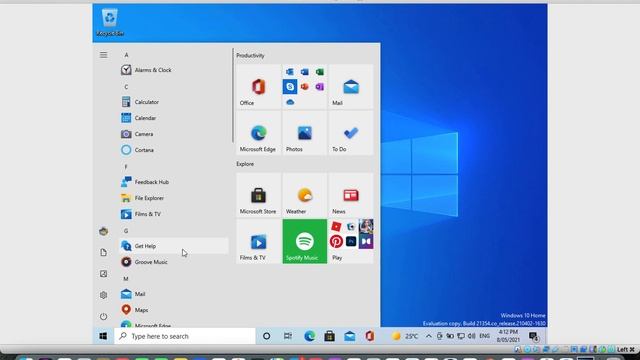
Task: Open Task View on the taskbar
Action: tap(288, 336)
